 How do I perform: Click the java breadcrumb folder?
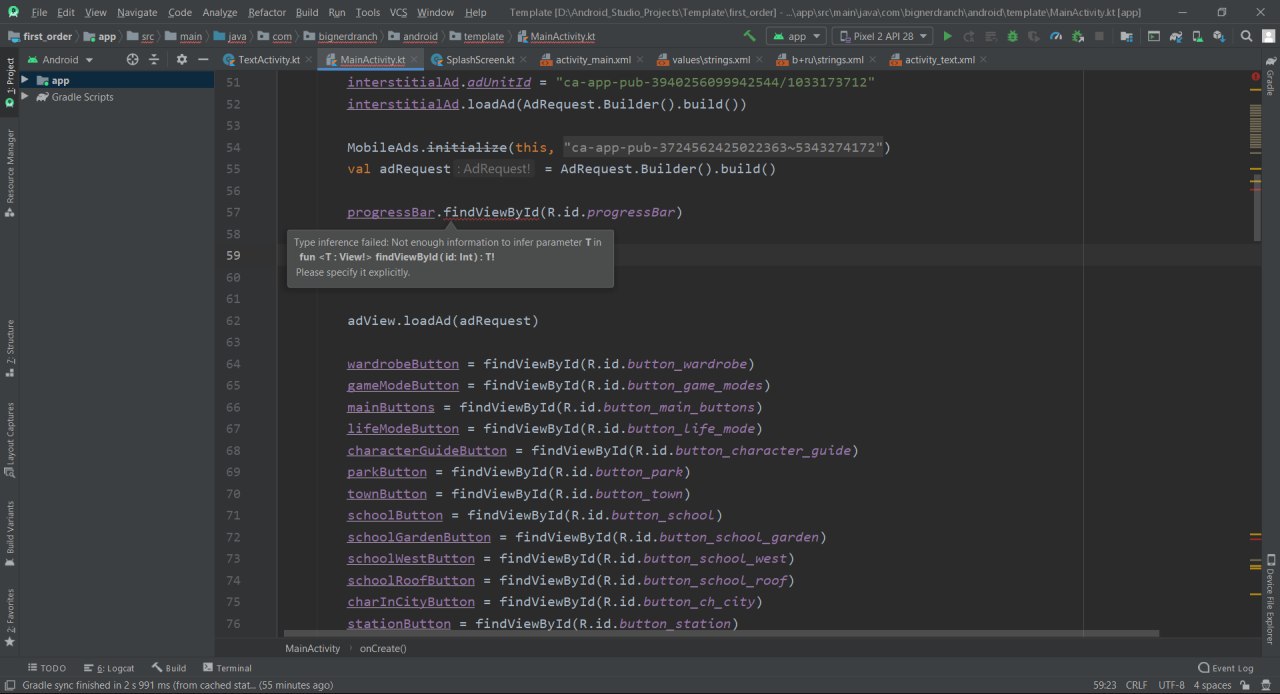(x=237, y=36)
